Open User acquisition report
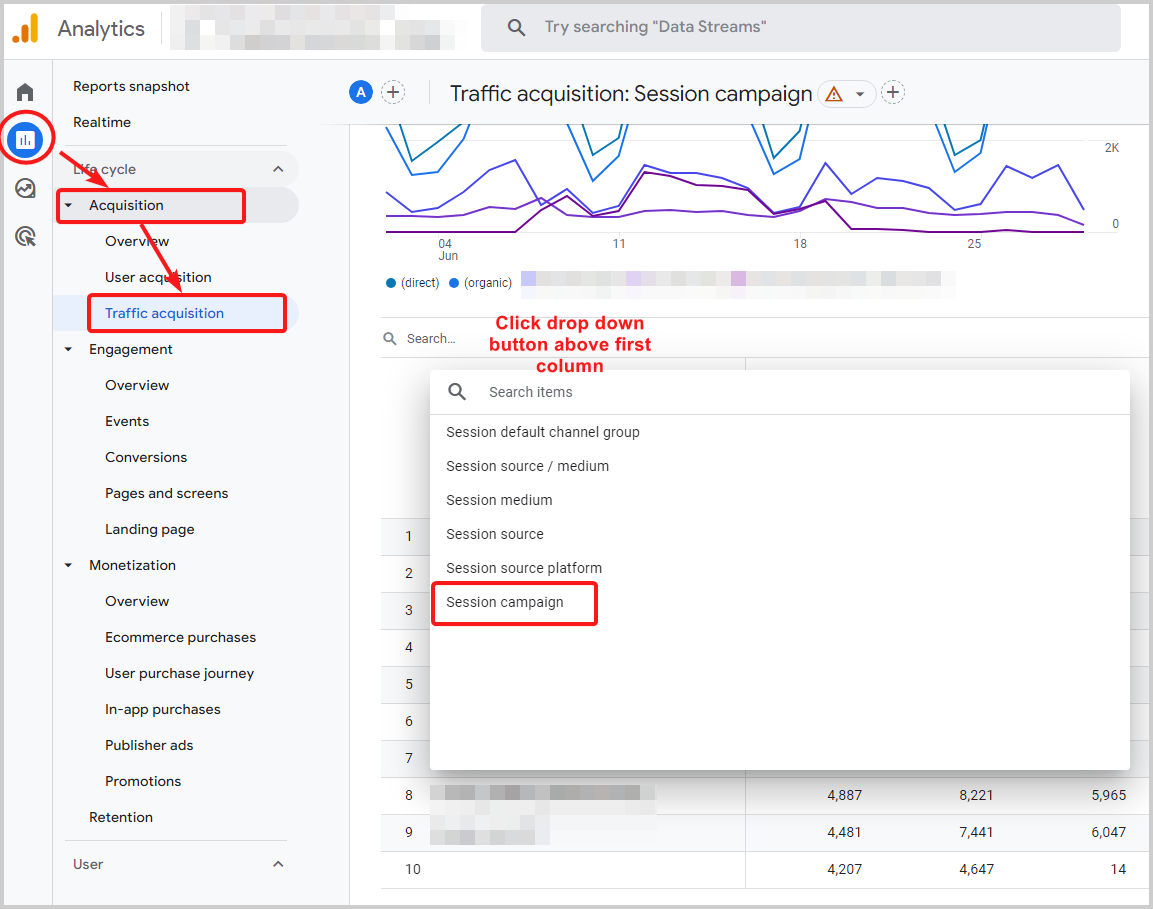 tap(158, 277)
